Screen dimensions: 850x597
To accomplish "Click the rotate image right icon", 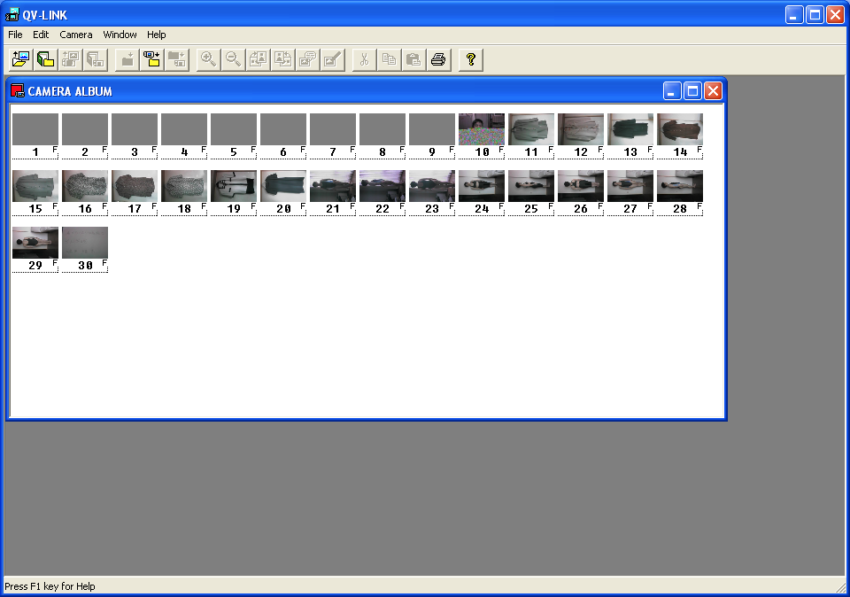I will click(x=283, y=59).
